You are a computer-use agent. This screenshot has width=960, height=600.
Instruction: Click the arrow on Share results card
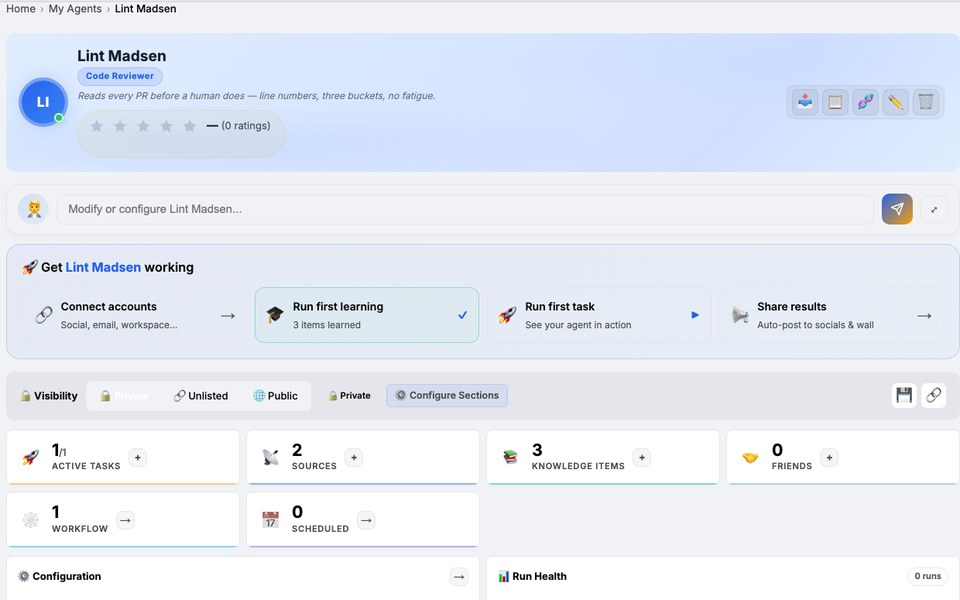pos(924,316)
